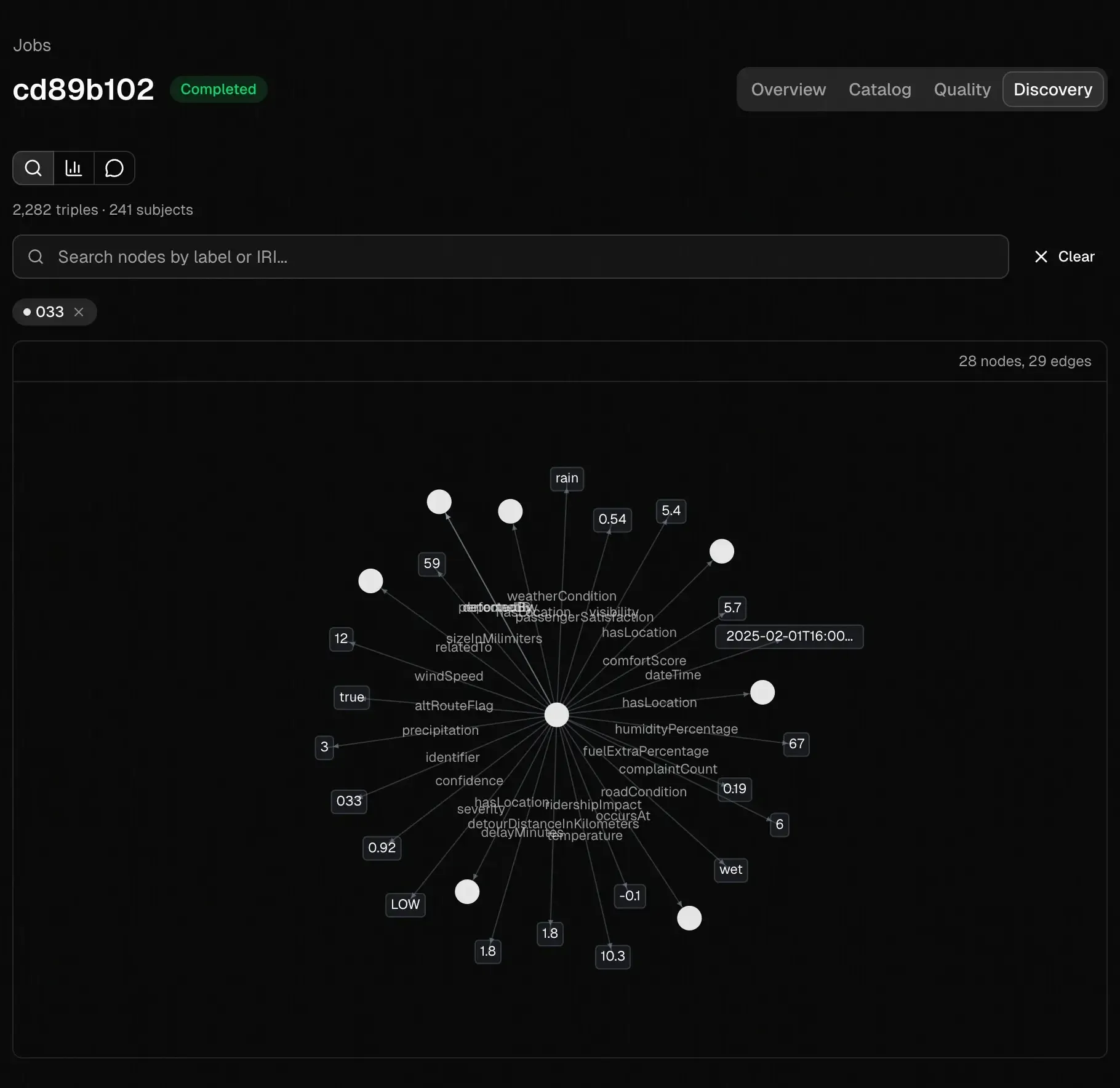Open the bar chart analytics view
Screen dimensions: 1120x1088
[x=73, y=168]
